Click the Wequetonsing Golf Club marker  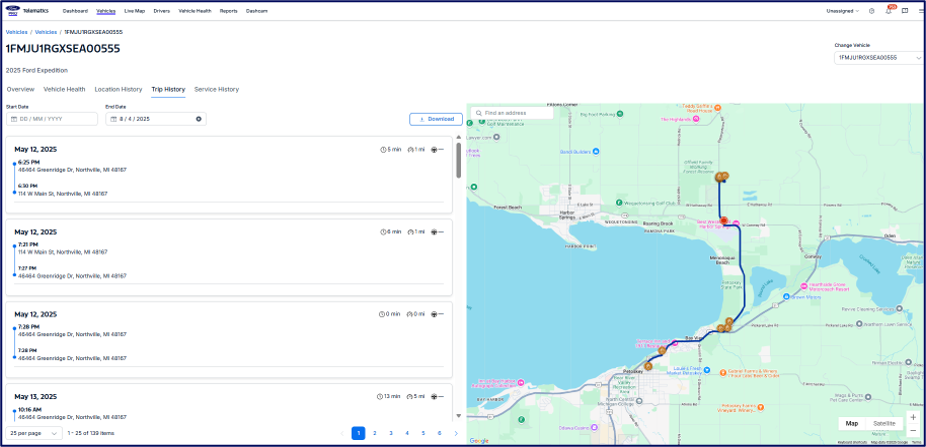pos(619,203)
